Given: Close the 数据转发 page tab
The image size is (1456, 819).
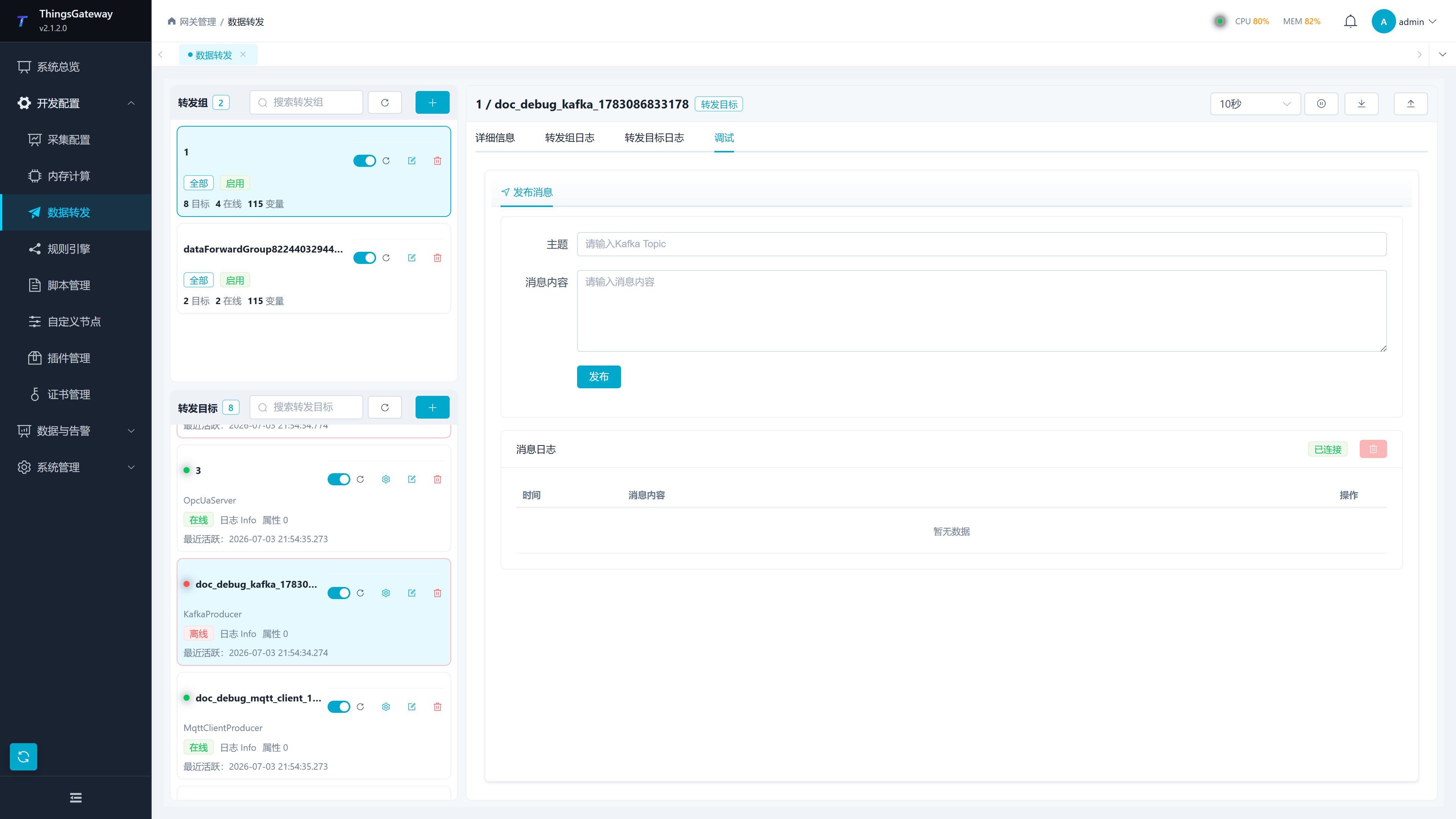Looking at the screenshot, I should 243,54.
